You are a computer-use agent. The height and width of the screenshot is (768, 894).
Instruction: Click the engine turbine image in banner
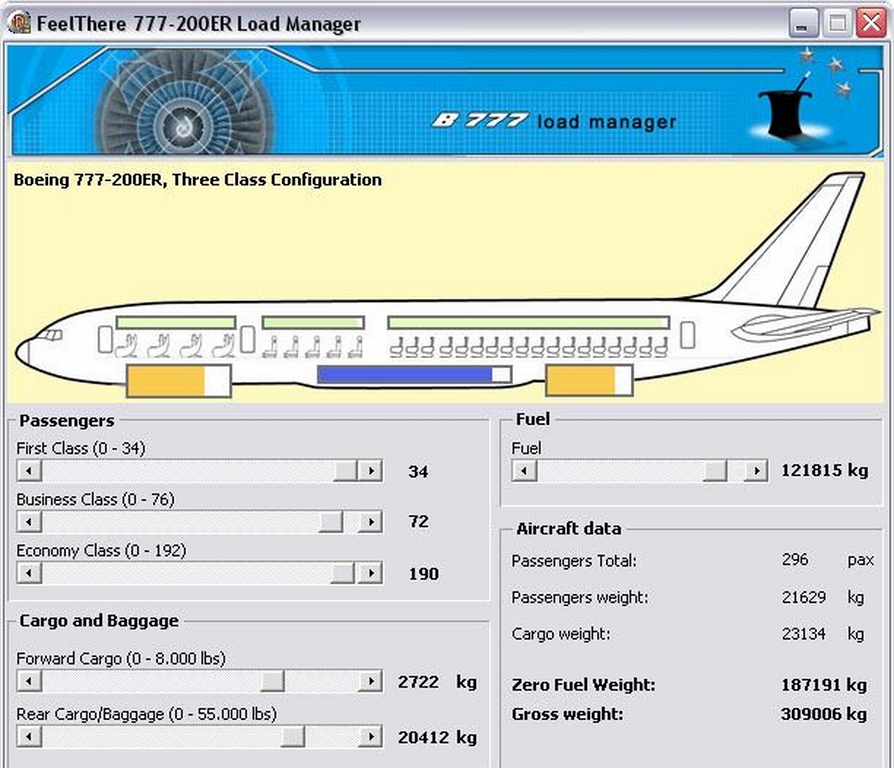183,103
